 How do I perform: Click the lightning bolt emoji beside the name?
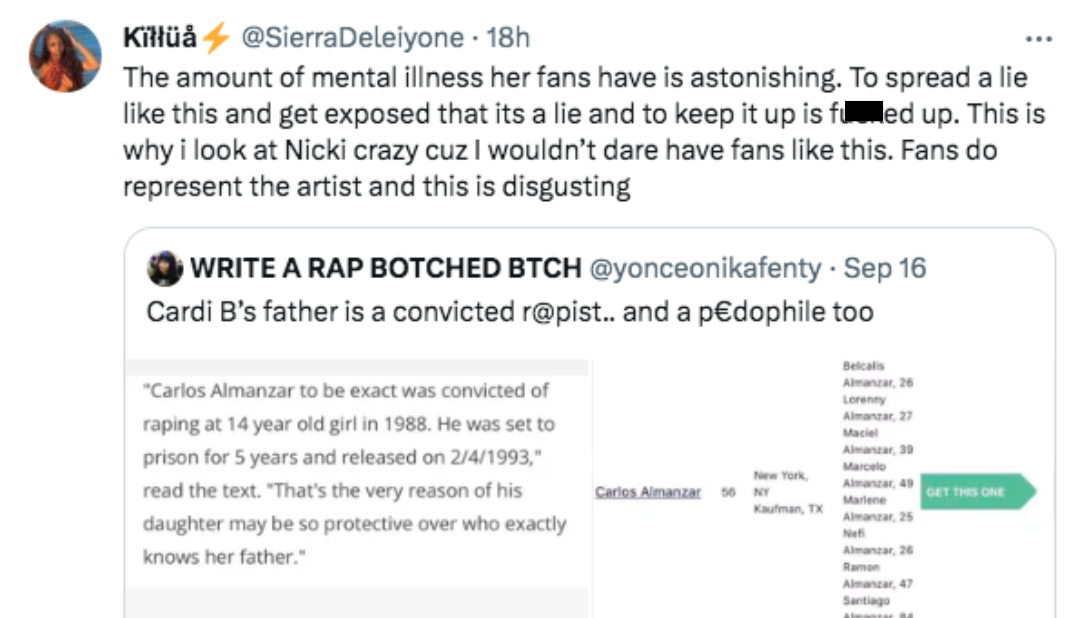pos(216,38)
